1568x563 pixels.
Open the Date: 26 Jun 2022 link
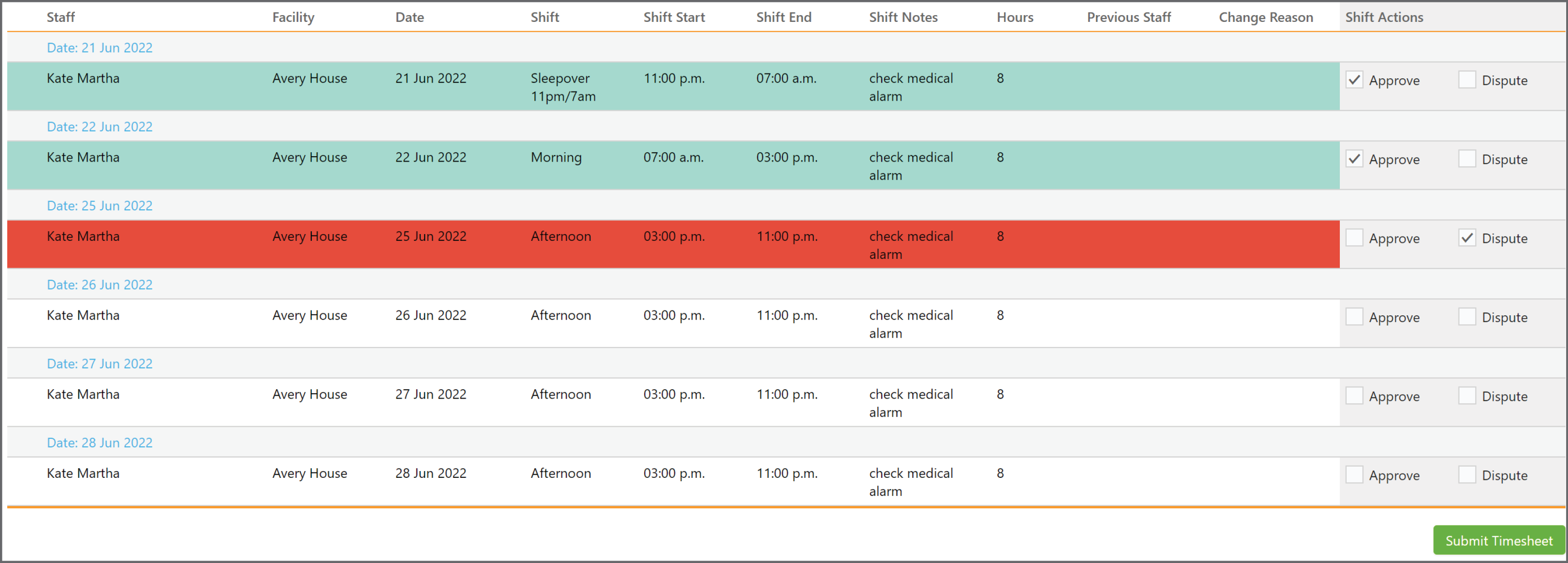[x=100, y=285]
